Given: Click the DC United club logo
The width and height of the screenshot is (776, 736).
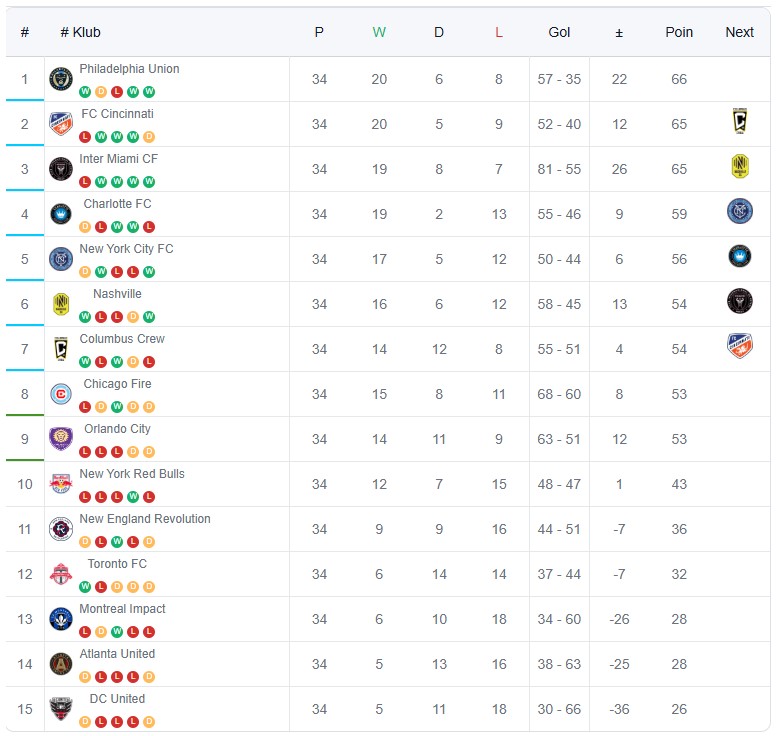Looking at the screenshot, I should 61,709.
